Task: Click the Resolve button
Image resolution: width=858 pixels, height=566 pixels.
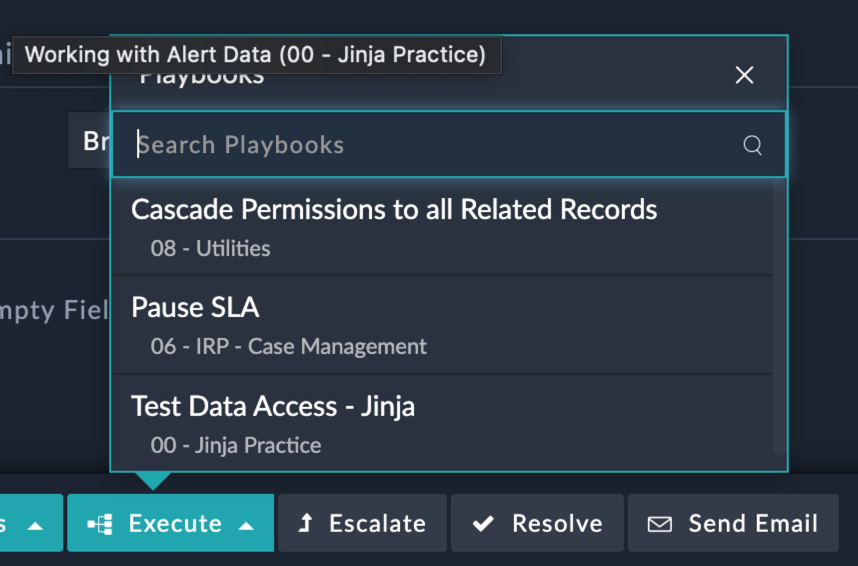Action: click(x=537, y=523)
